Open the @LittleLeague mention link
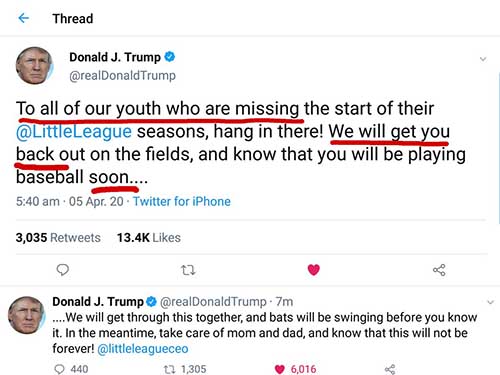The height and width of the screenshot is (375, 500). (74, 131)
